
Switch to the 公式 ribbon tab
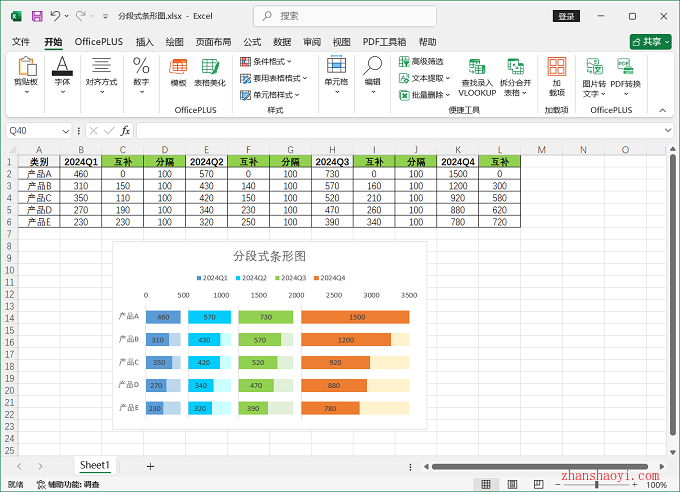[x=252, y=42]
